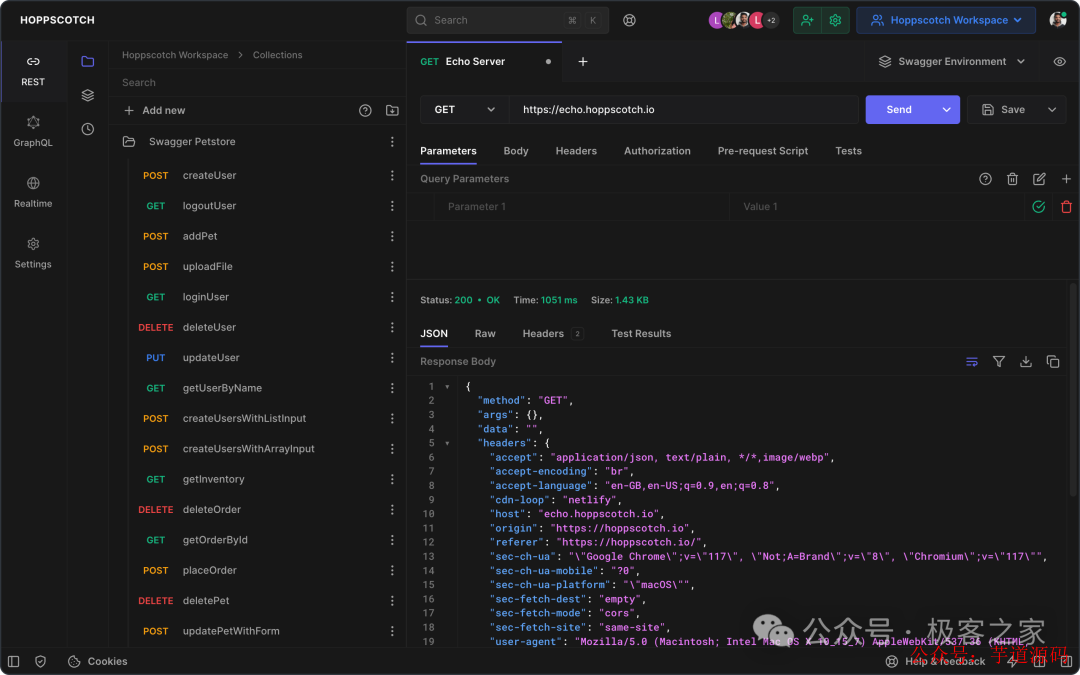Focus the collections Search field
This screenshot has height=675, width=1080.
coord(257,83)
